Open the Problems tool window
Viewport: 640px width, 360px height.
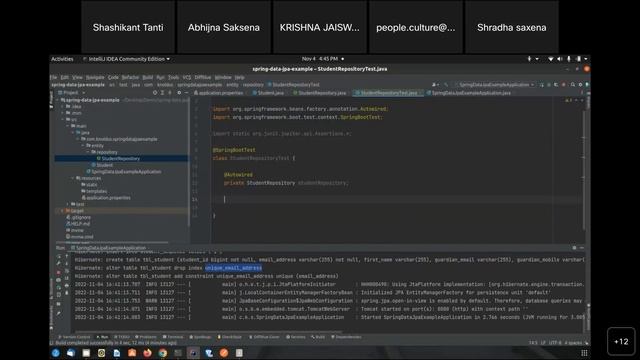[x=146, y=337]
